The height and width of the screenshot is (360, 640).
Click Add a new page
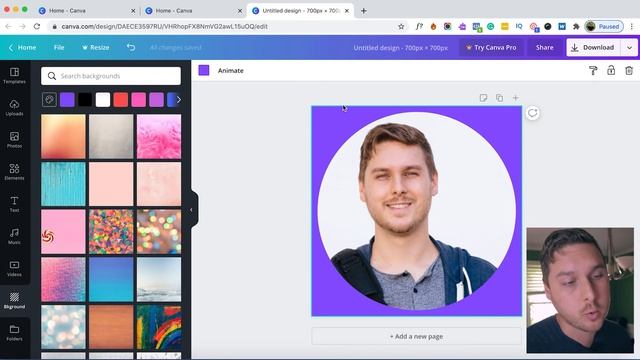pos(416,336)
